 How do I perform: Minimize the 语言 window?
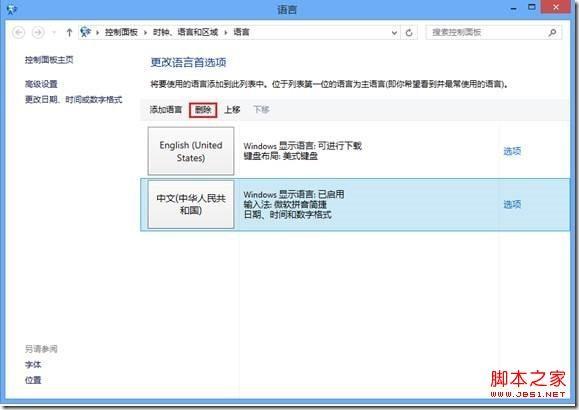click(514, 8)
